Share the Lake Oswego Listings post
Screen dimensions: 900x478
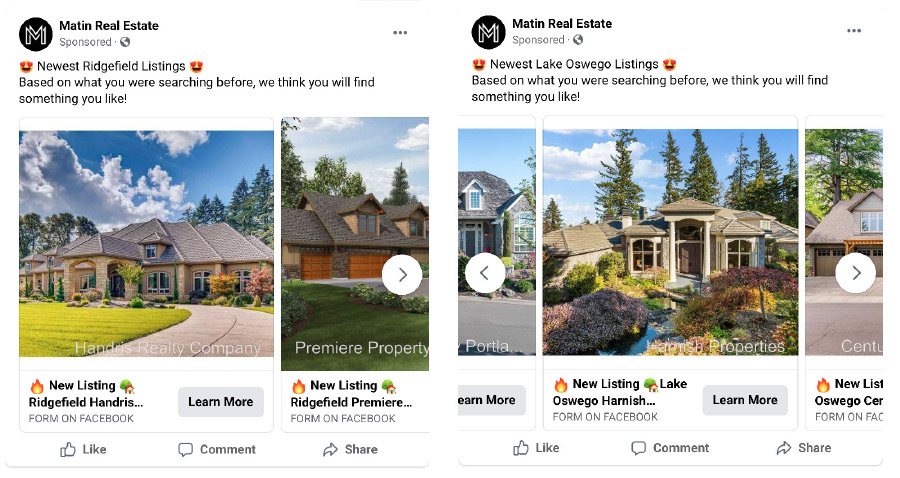tap(804, 448)
